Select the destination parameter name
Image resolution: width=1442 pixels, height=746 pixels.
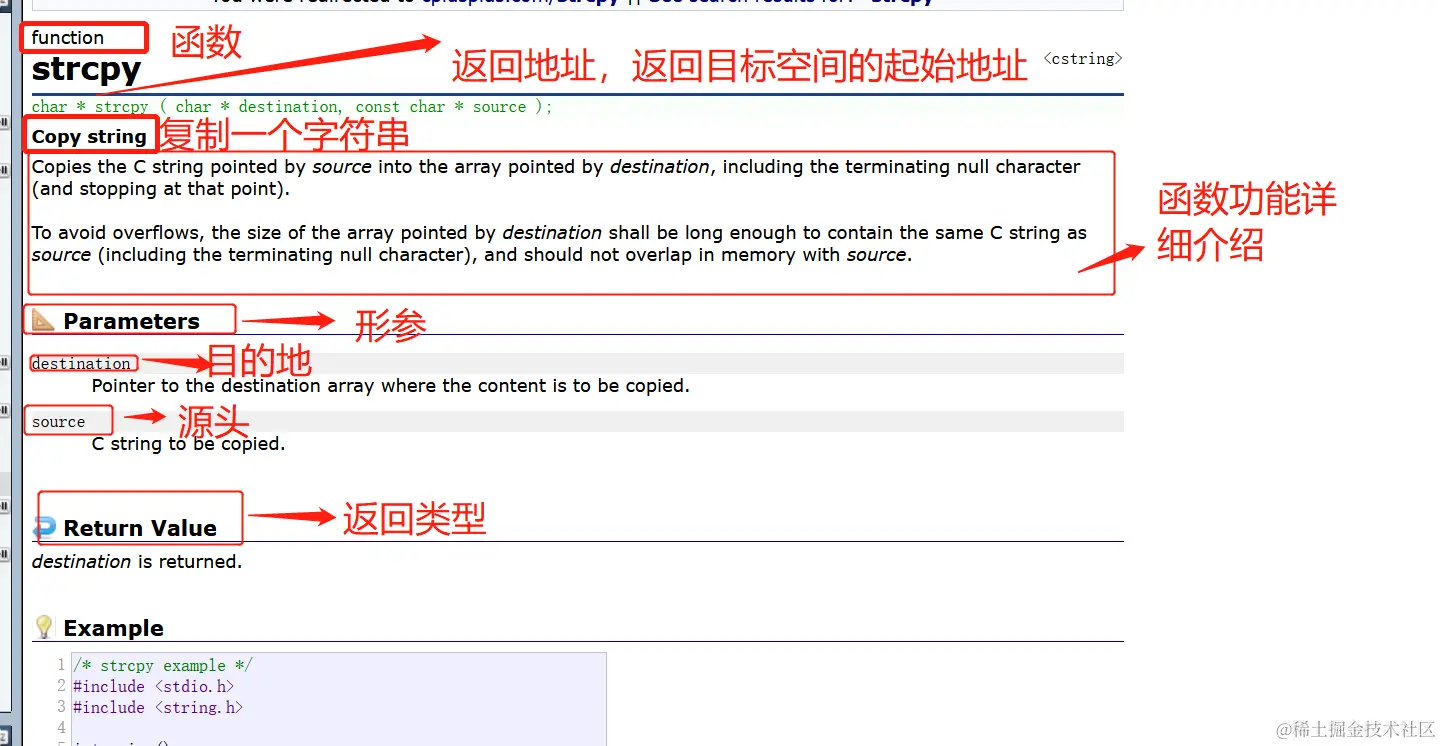(x=81, y=364)
